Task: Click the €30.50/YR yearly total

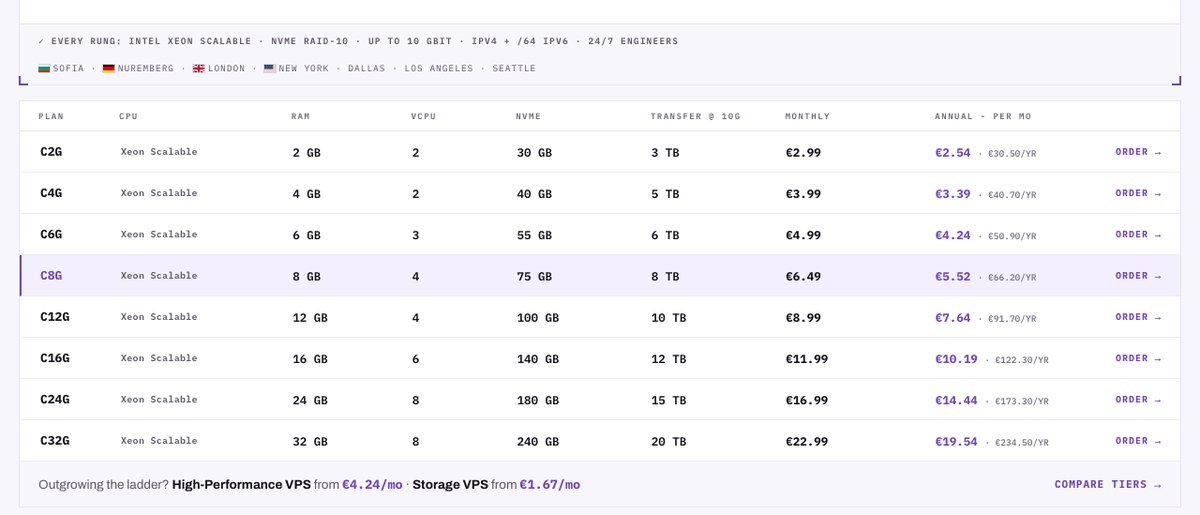Action: [1012, 154]
